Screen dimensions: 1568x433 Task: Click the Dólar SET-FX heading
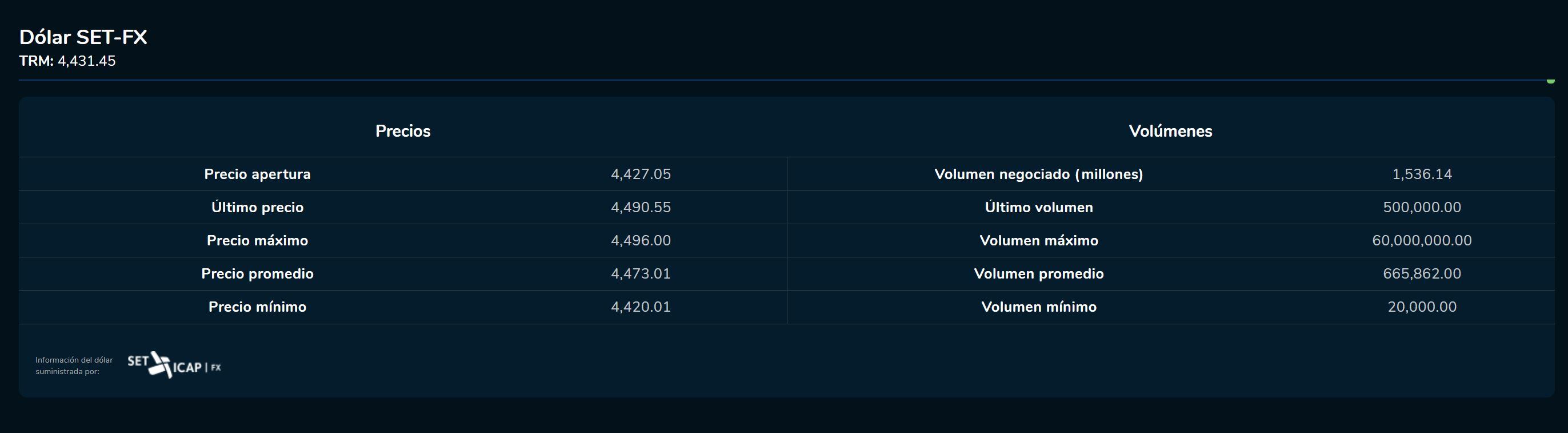[83, 37]
